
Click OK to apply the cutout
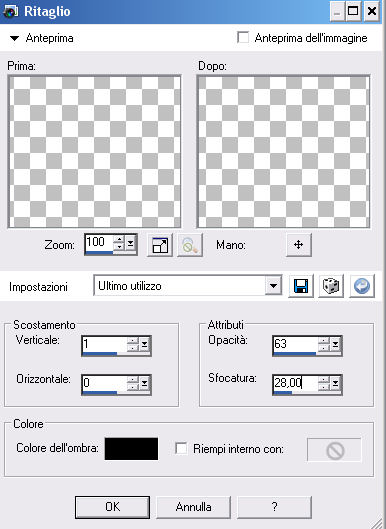pos(112,507)
